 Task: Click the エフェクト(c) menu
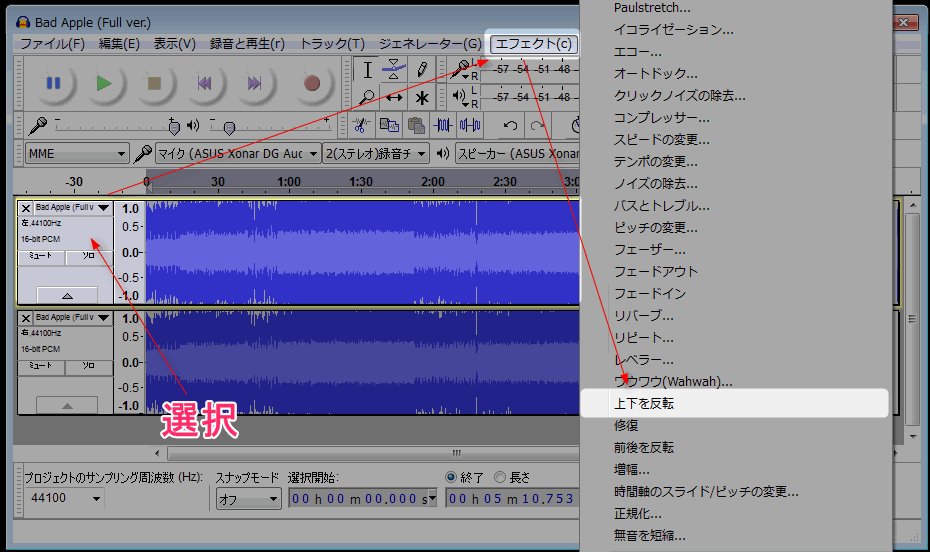[533, 44]
